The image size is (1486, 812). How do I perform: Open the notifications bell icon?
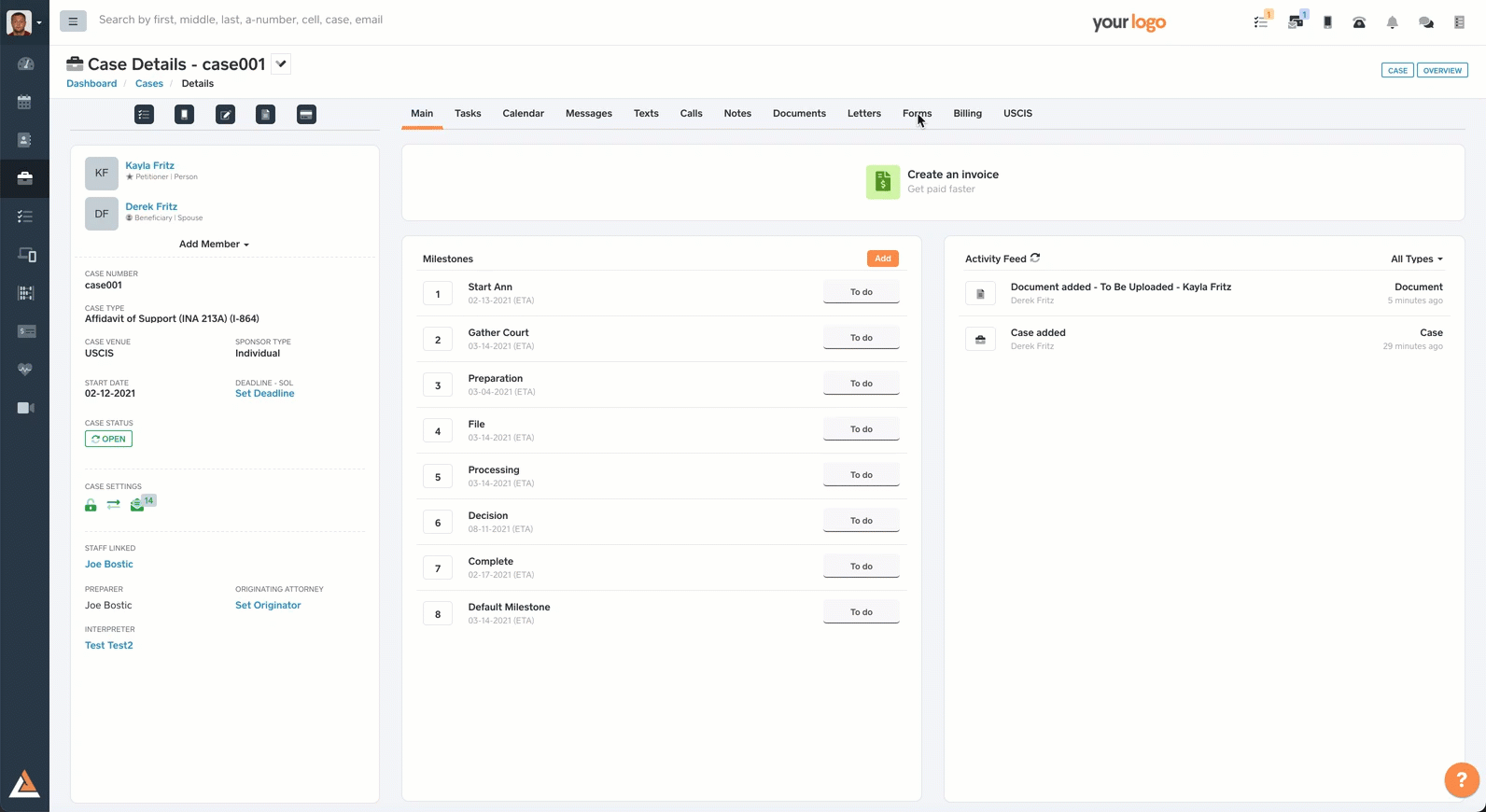1392,22
